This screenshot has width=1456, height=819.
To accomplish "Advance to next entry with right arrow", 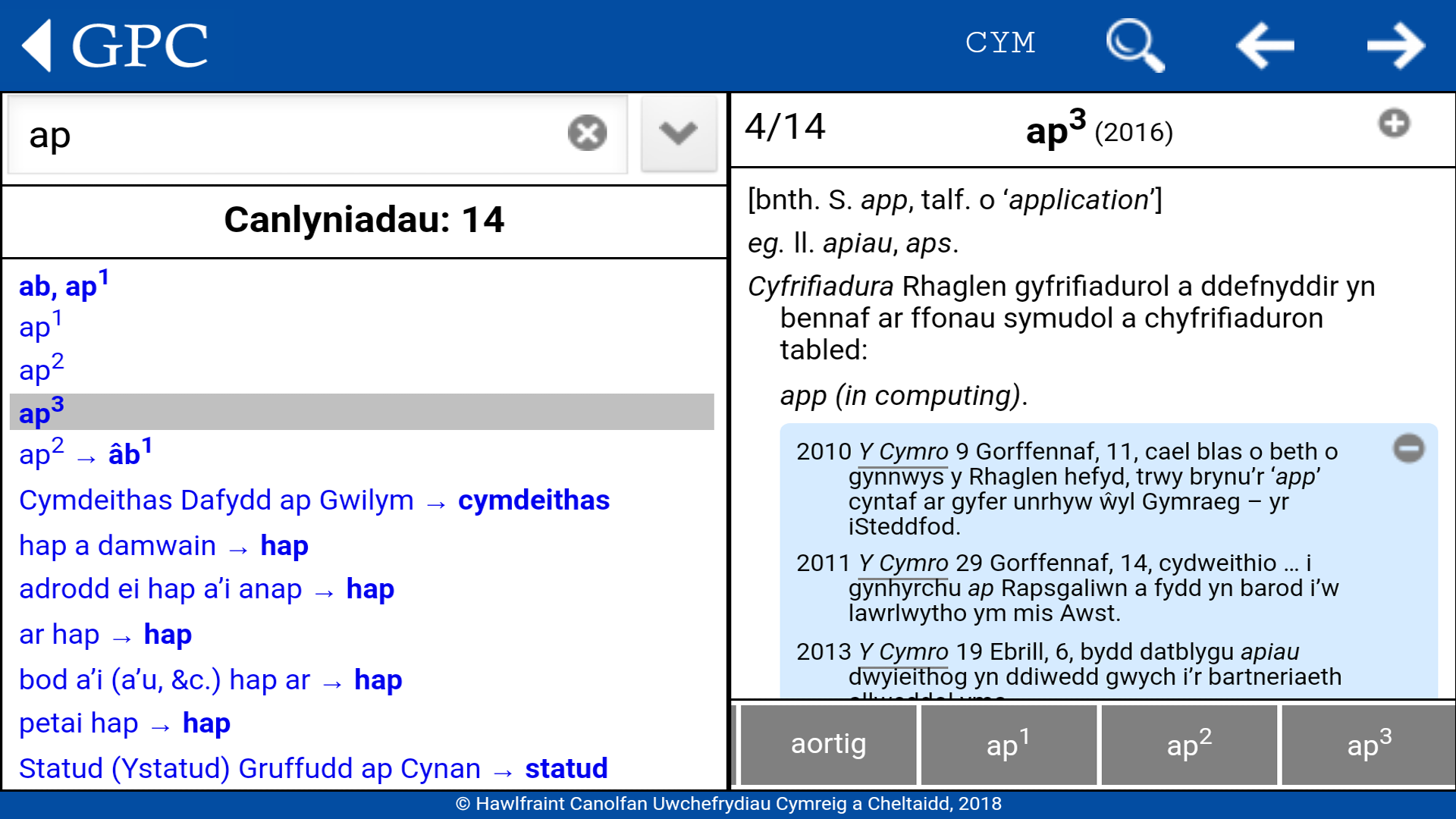I will pyautogui.click(x=1395, y=44).
